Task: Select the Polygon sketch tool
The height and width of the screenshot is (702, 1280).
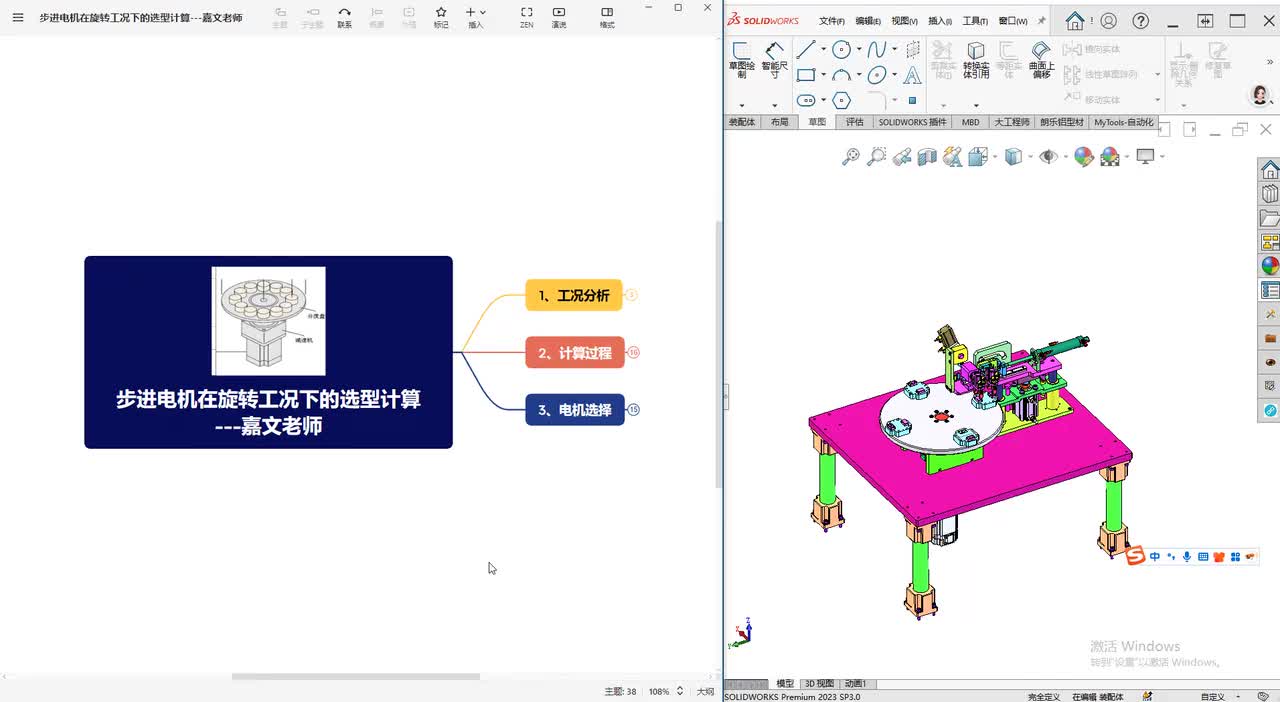Action: (x=841, y=100)
